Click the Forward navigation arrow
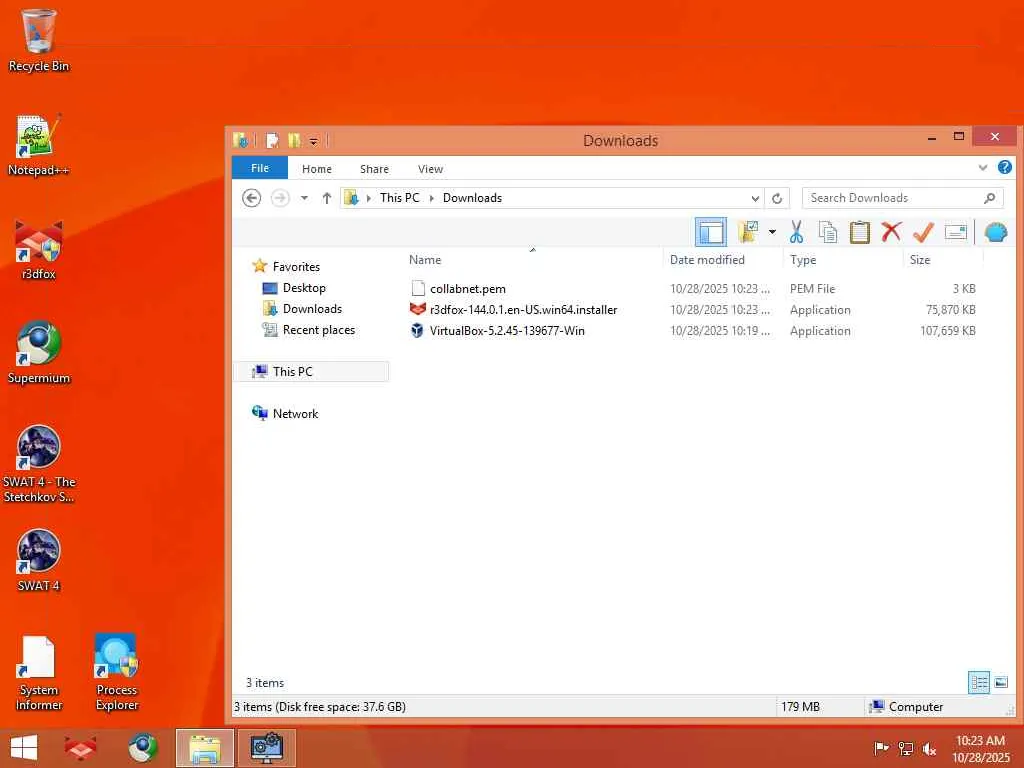 (x=280, y=198)
